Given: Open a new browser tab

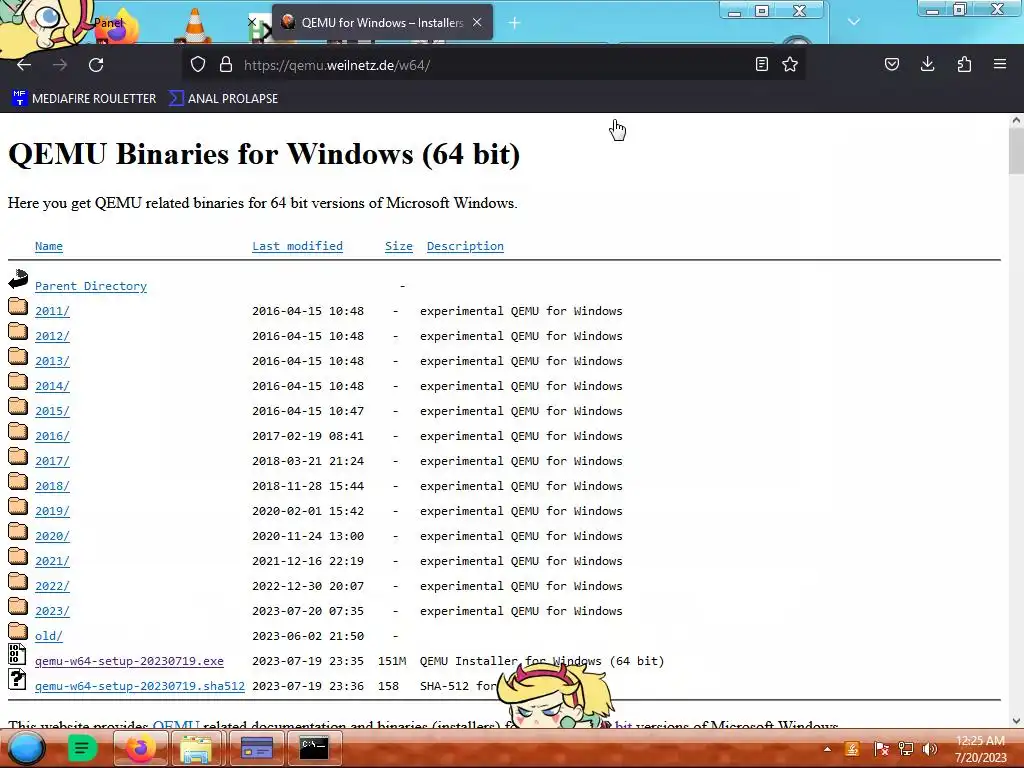Looking at the screenshot, I should tap(514, 23).
